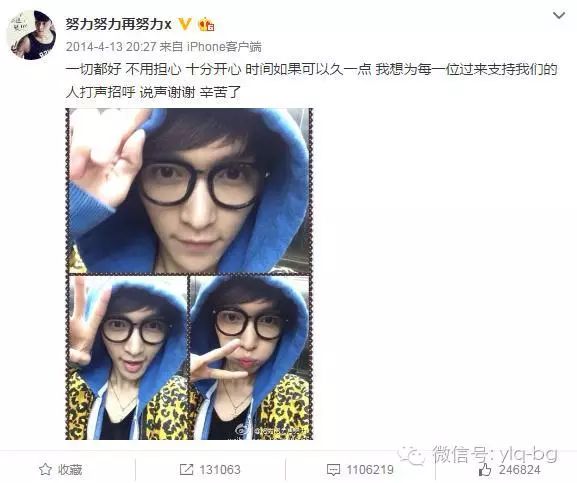The height and width of the screenshot is (483, 577).
Task: Click the membership crown badge beside username
Action: (x=207, y=24)
